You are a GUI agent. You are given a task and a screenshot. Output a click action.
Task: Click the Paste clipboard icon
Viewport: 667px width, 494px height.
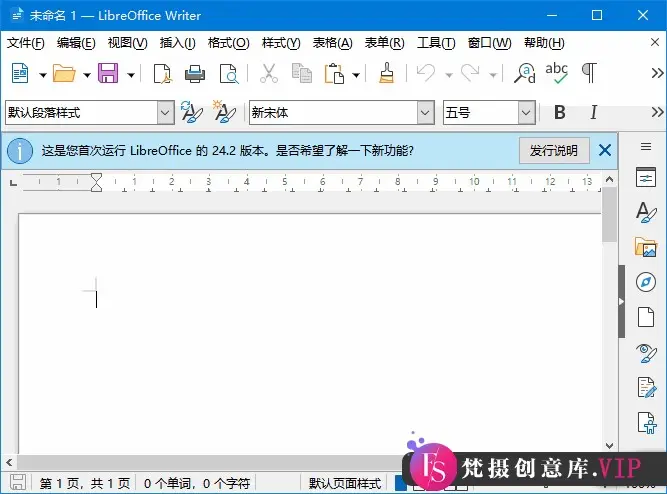point(334,73)
